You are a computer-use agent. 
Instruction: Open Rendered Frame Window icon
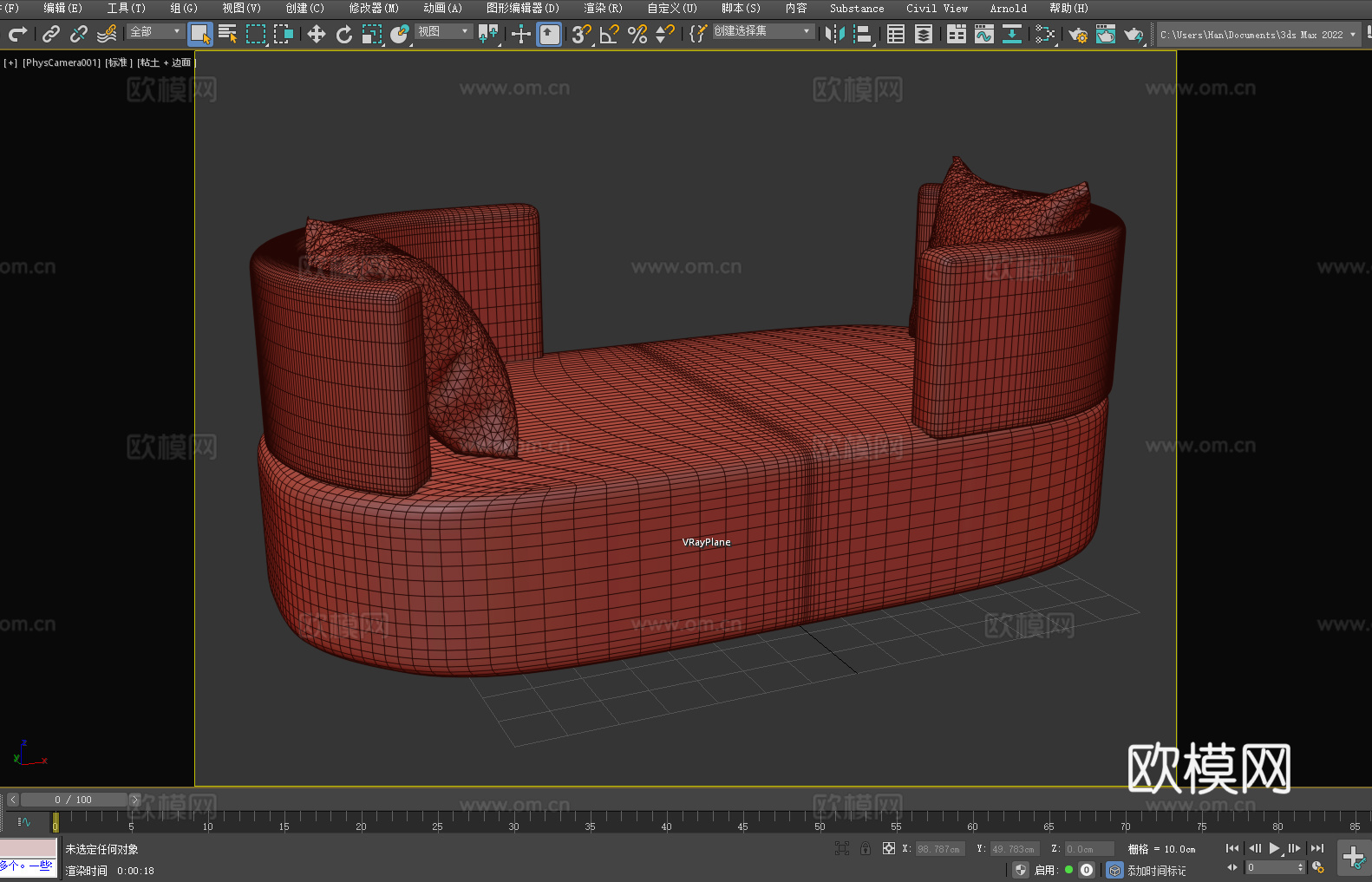[x=1106, y=34]
